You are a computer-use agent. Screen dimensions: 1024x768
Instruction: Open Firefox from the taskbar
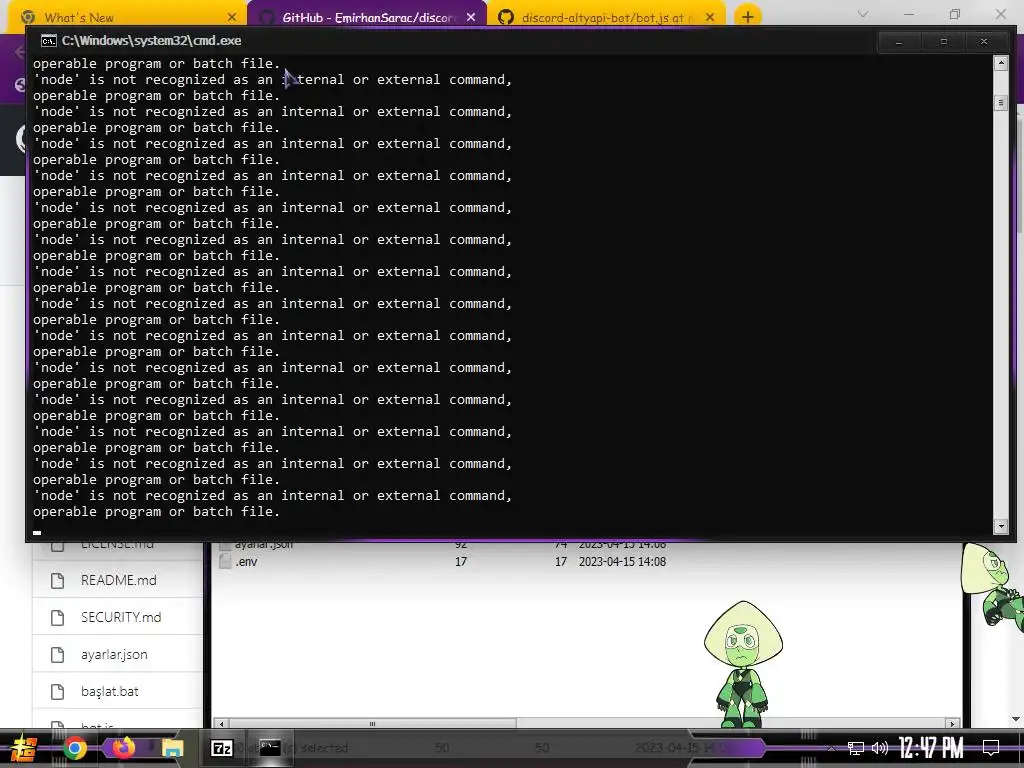click(123, 747)
